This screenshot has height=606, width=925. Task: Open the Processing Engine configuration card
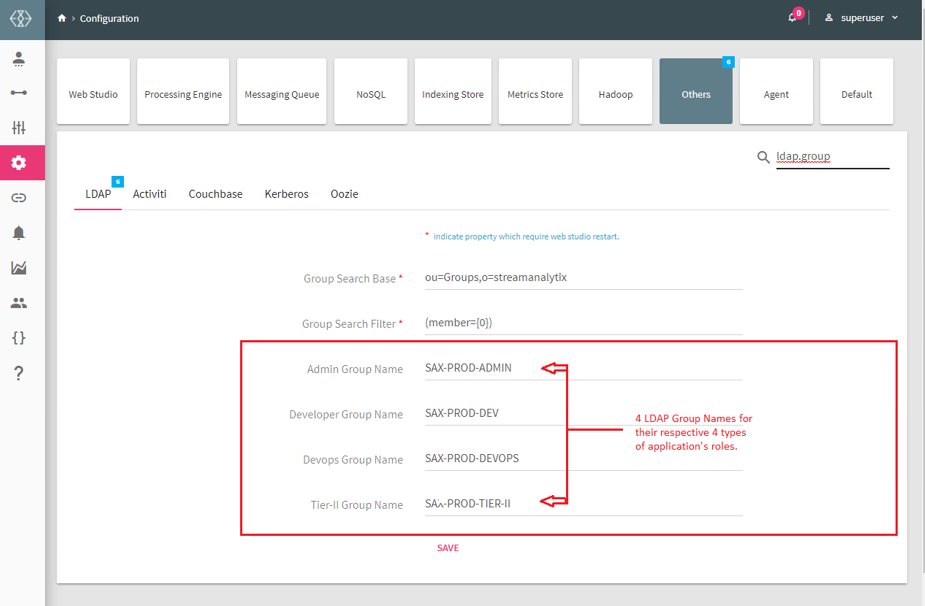[183, 95]
